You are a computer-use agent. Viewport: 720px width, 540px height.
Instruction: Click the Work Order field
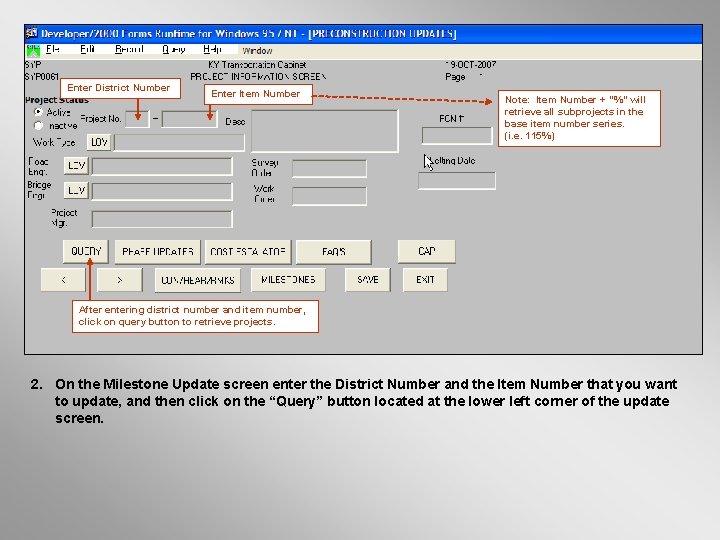pos(329,196)
